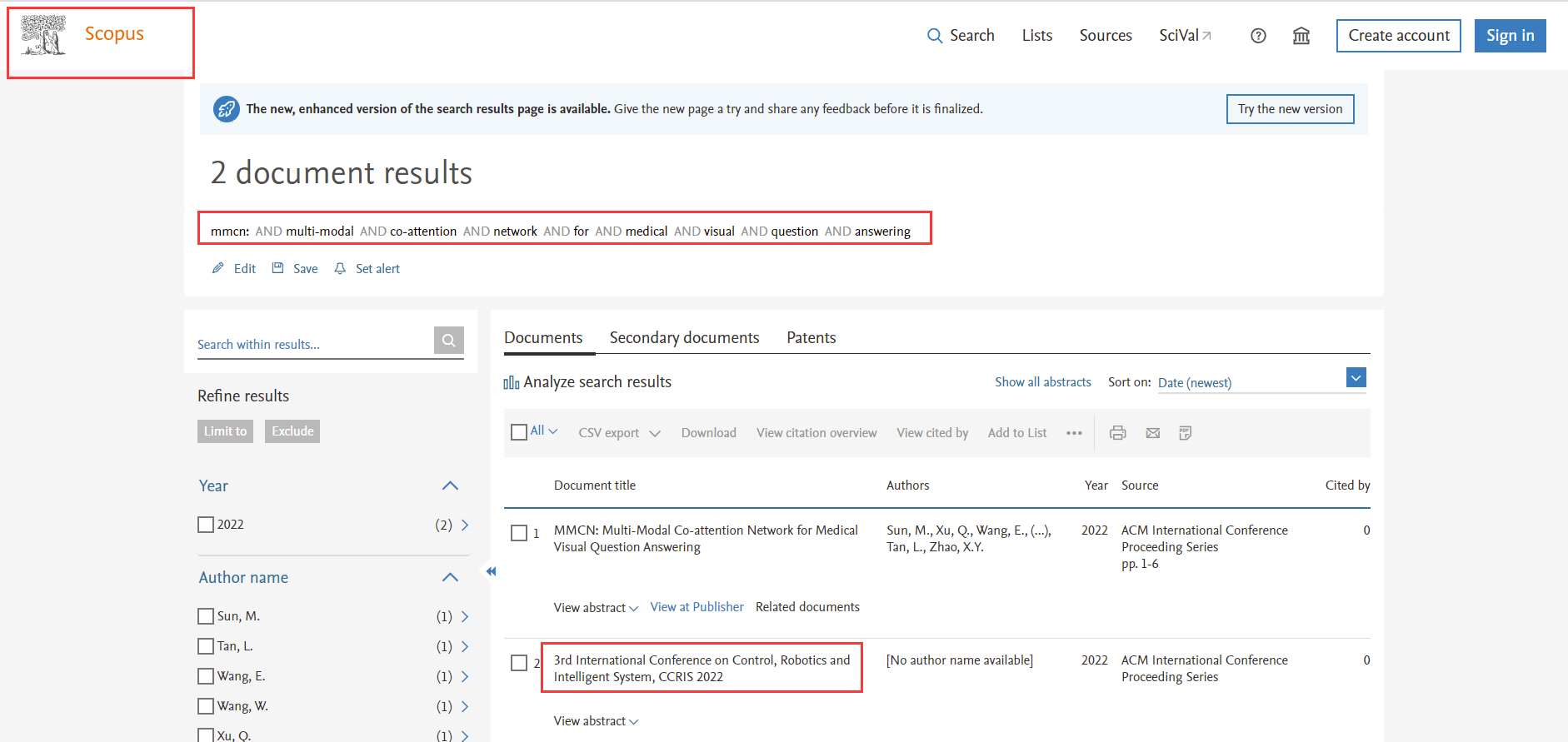The width and height of the screenshot is (1568, 742).
Task: Open the CSV export dropdown arrow
Action: [655, 433]
